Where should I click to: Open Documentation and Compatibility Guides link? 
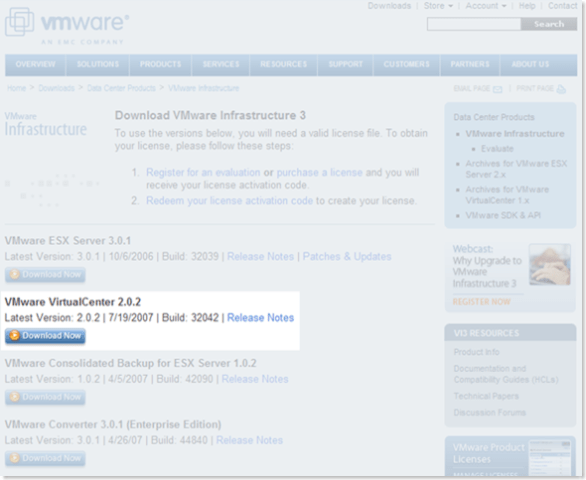[506, 374]
